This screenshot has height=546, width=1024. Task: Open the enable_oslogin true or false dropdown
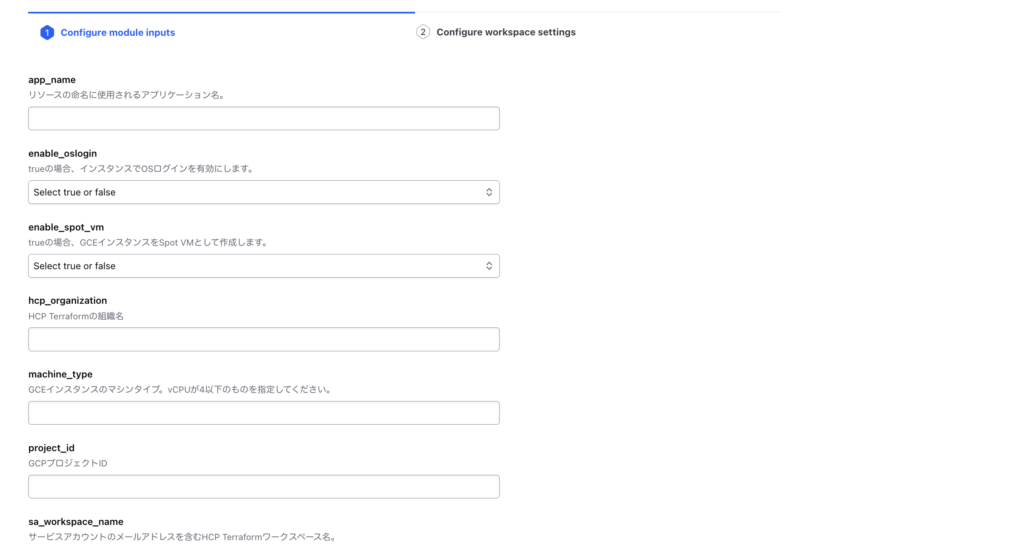264,192
